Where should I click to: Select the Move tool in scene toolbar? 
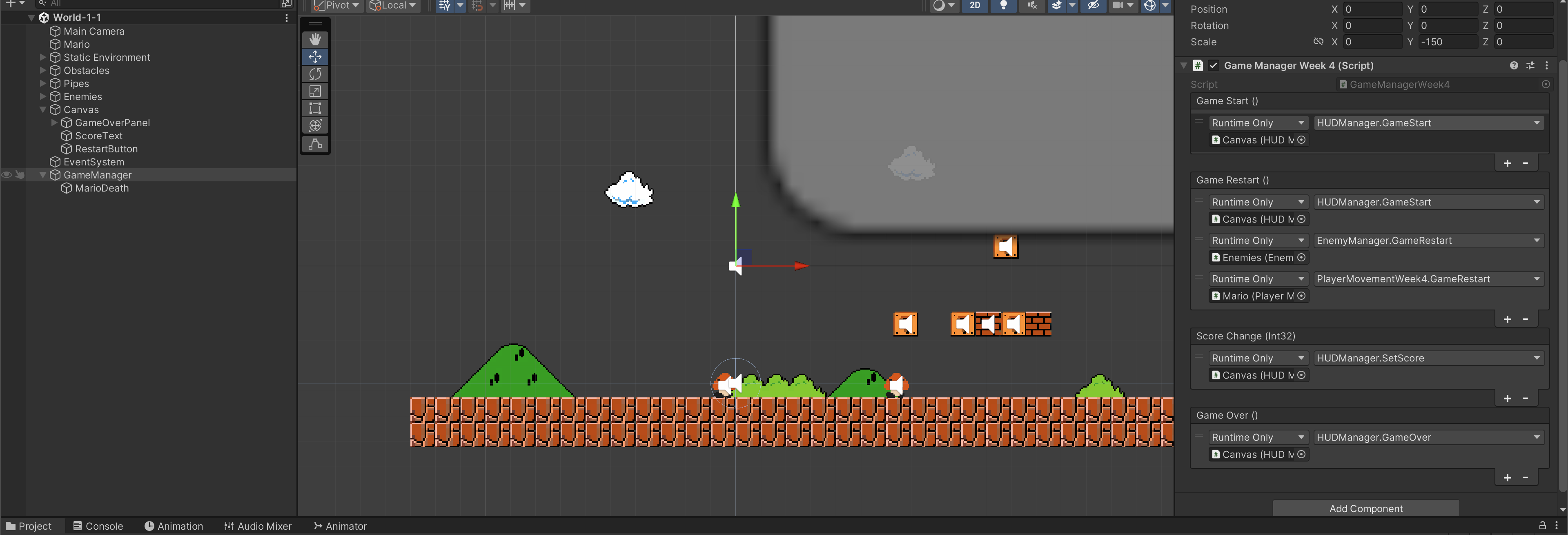pos(315,57)
